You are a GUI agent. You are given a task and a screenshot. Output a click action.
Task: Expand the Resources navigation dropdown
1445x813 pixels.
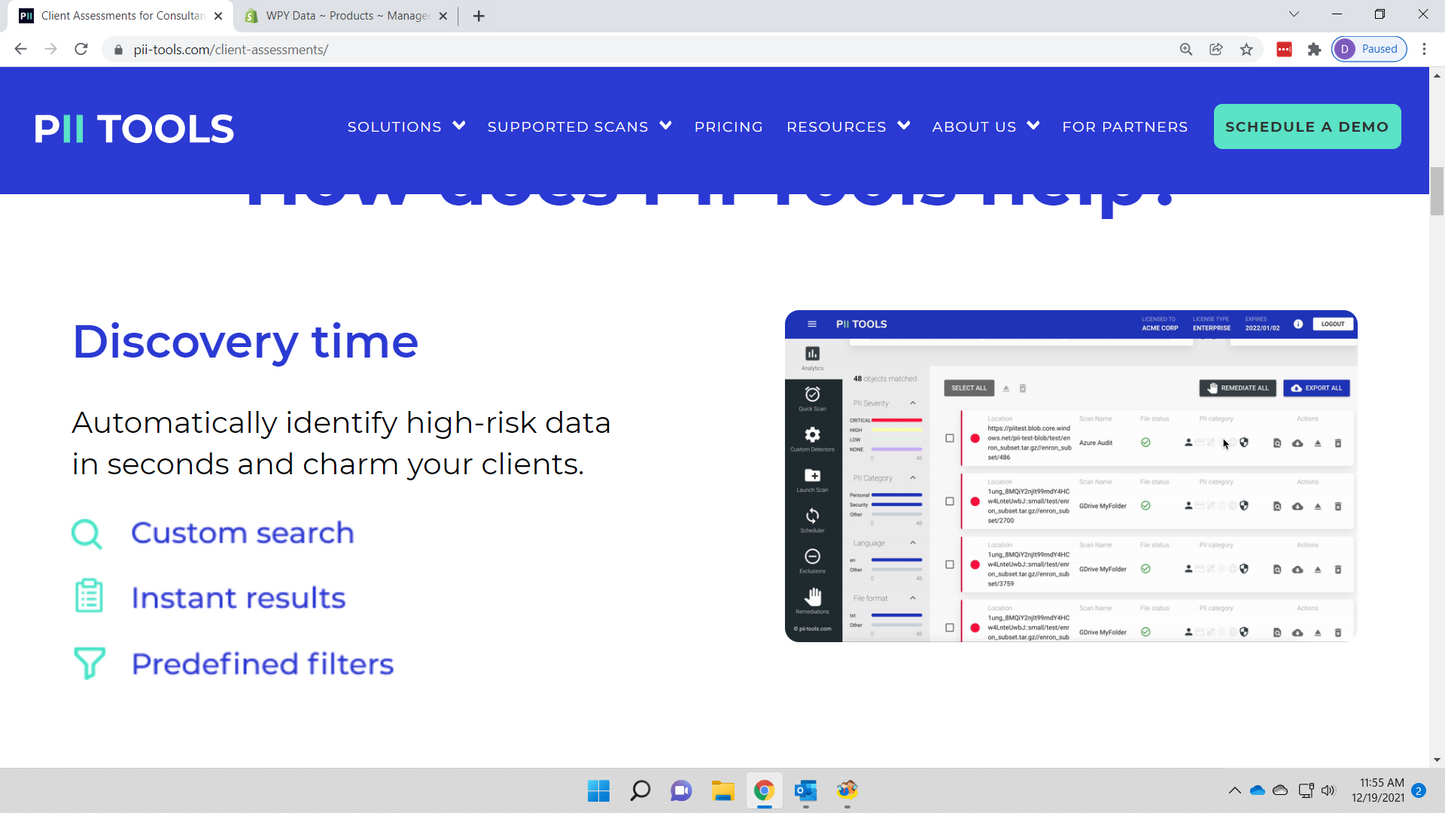(848, 127)
